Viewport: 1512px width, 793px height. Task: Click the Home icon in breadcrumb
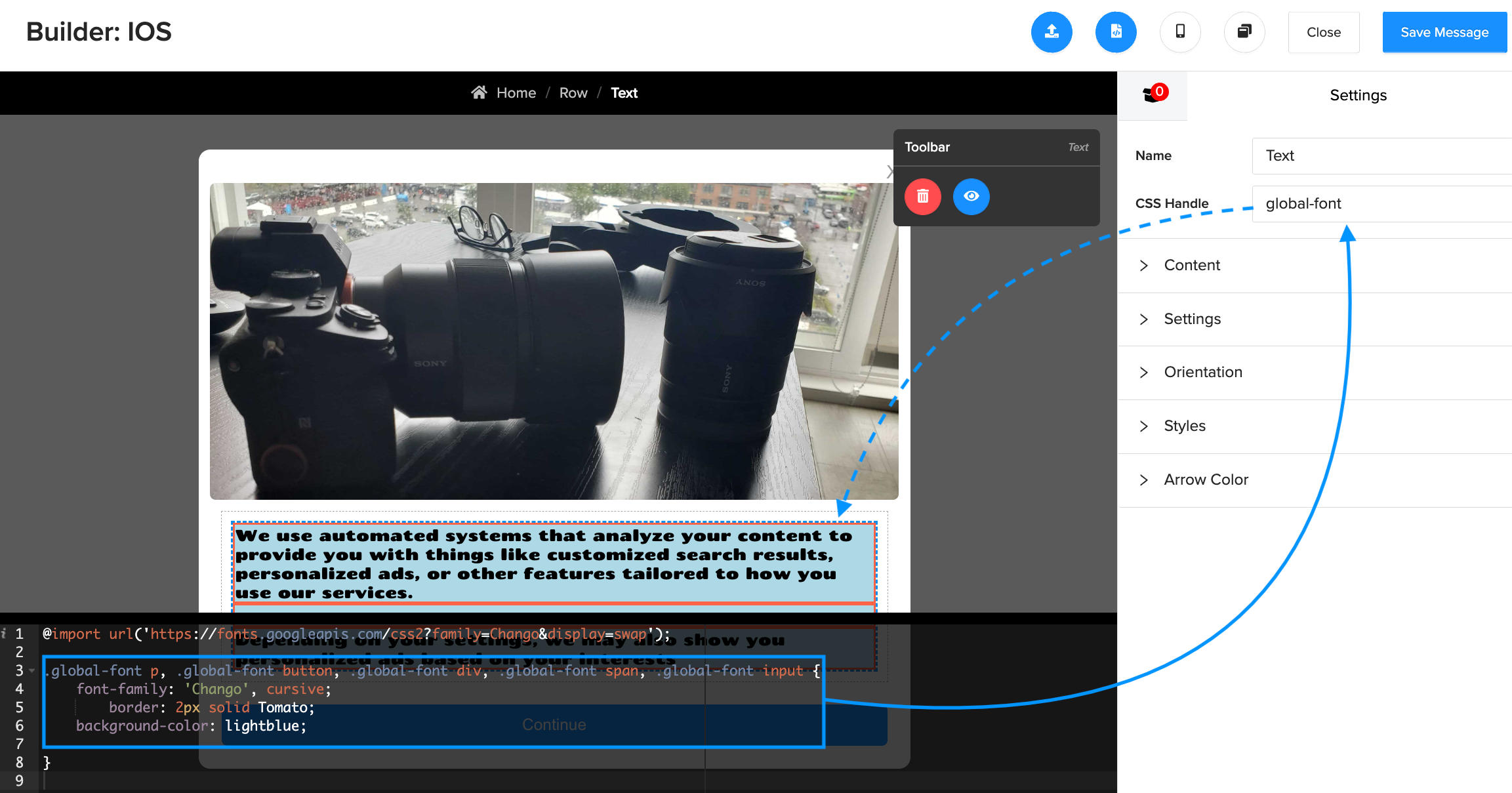479,92
